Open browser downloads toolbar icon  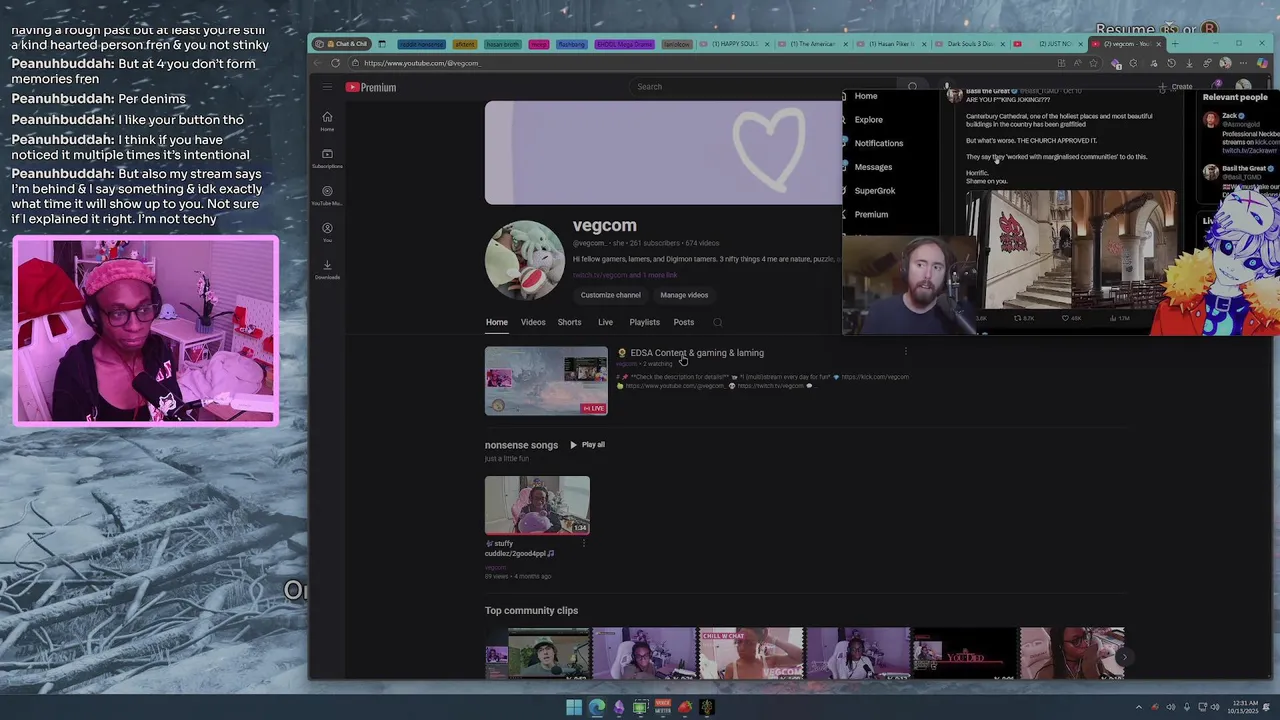(1189, 63)
